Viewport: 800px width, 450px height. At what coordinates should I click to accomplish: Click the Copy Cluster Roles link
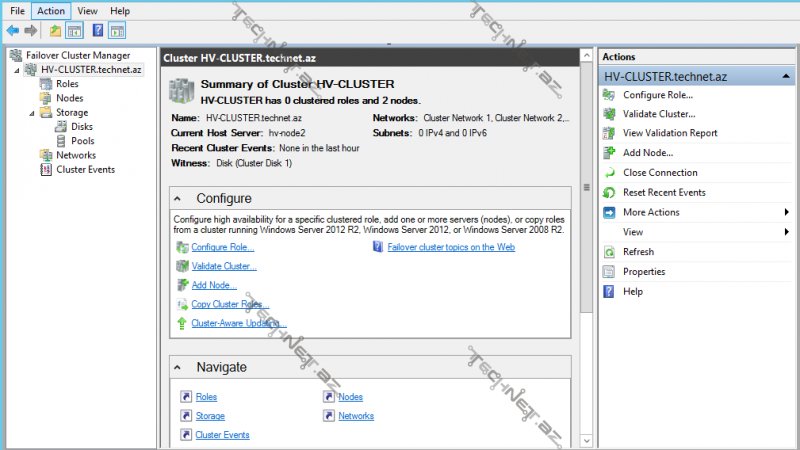tap(230, 304)
